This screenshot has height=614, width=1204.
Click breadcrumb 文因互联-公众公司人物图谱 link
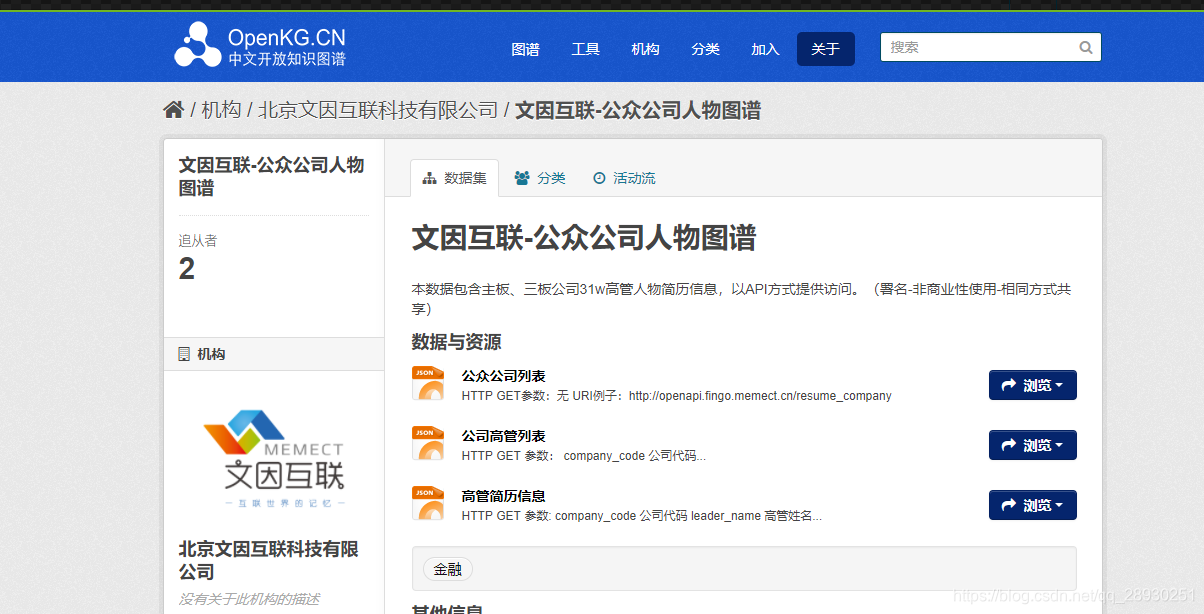pyautogui.click(x=638, y=110)
